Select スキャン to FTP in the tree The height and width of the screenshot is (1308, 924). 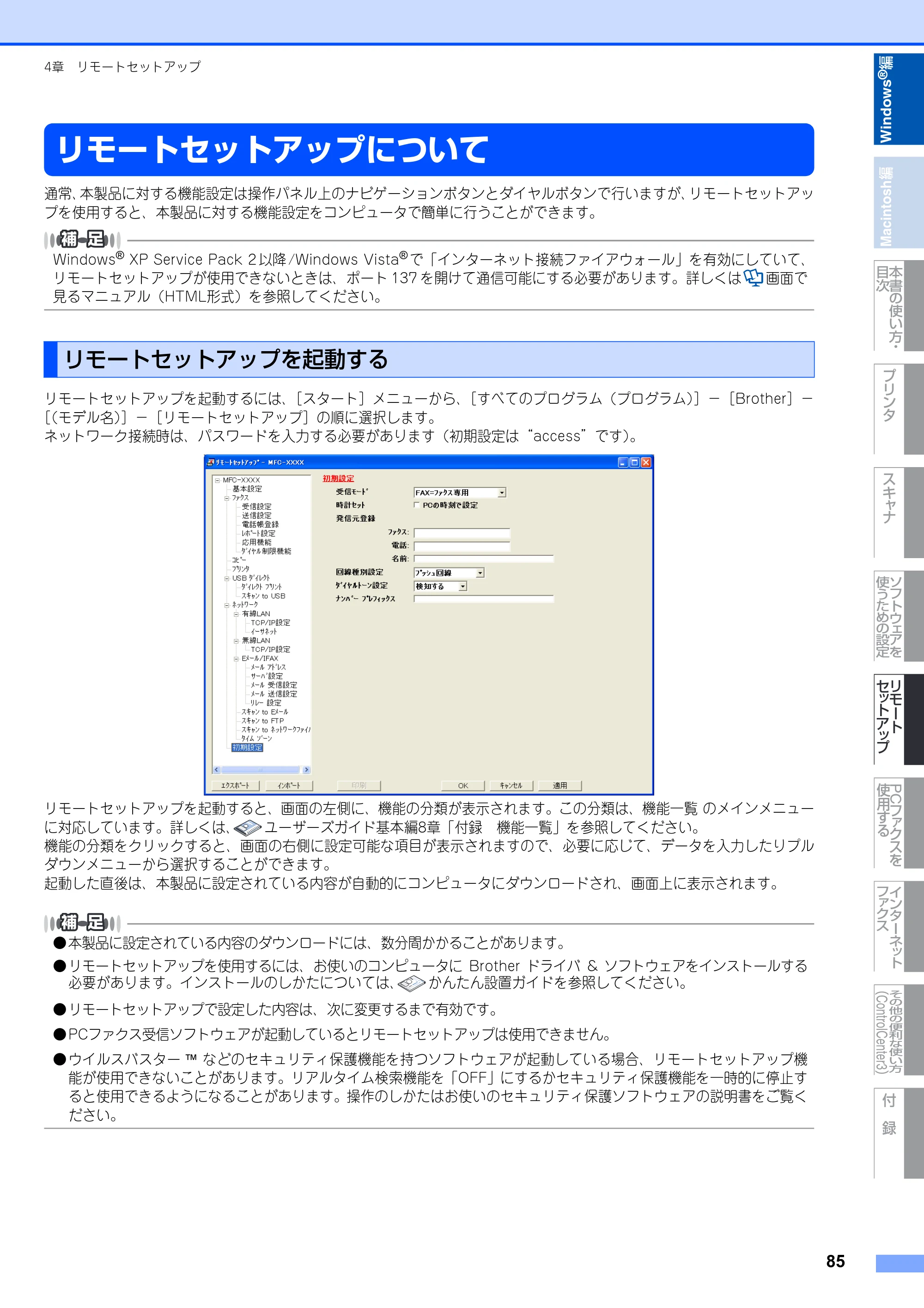coord(262,721)
